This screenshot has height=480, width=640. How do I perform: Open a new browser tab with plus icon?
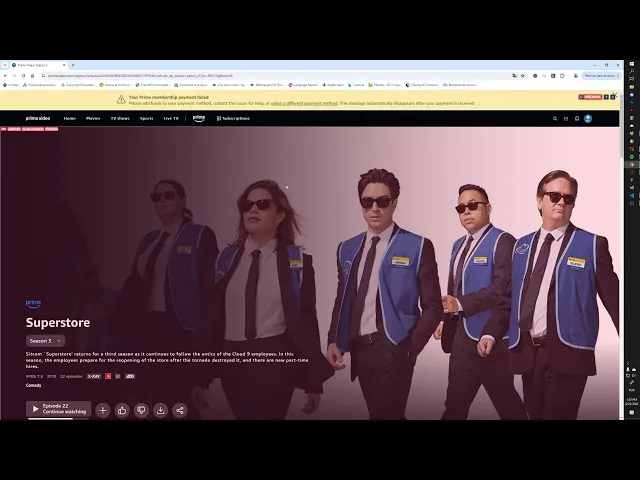(x=73, y=65)
